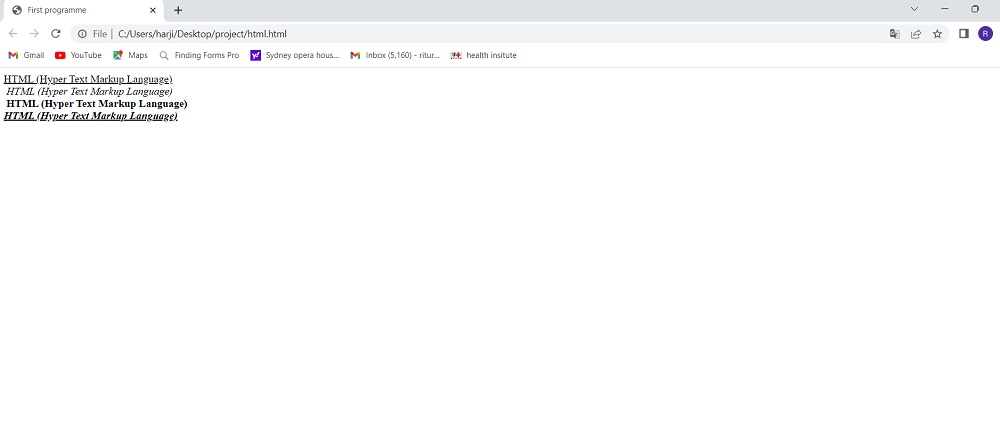Open the YouTube bookmark

coord(78,55)
